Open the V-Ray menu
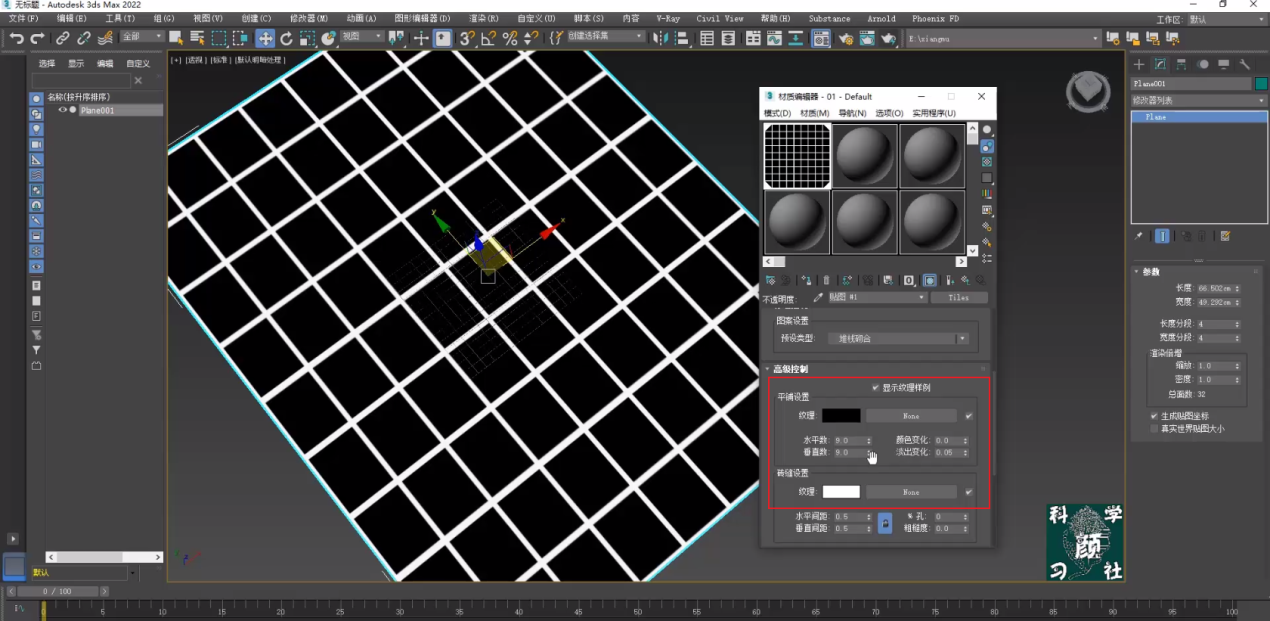This screenshot has width=1270, height=621. point(668,19)
